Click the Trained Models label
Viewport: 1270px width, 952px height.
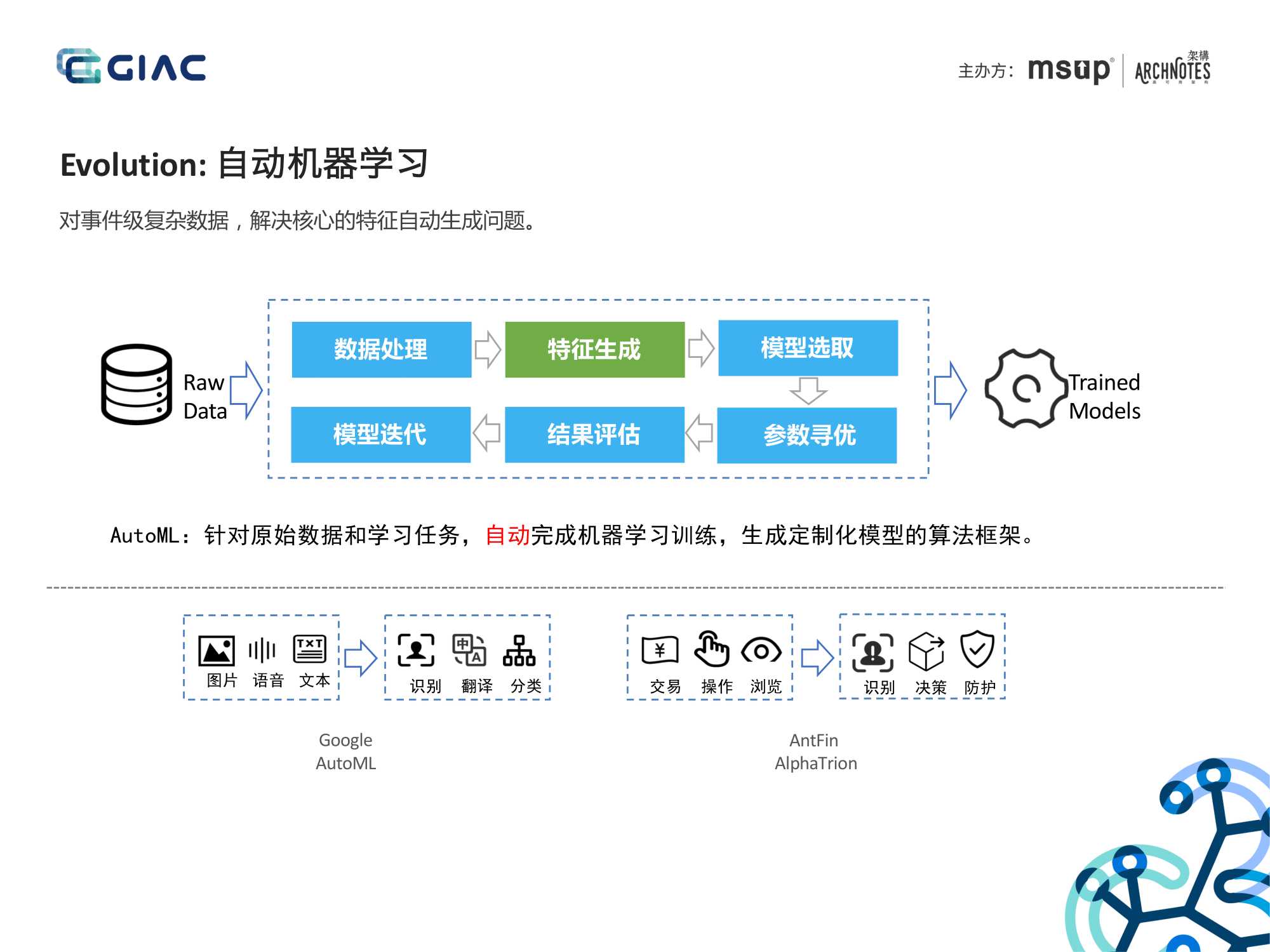tap(1105, 397)
